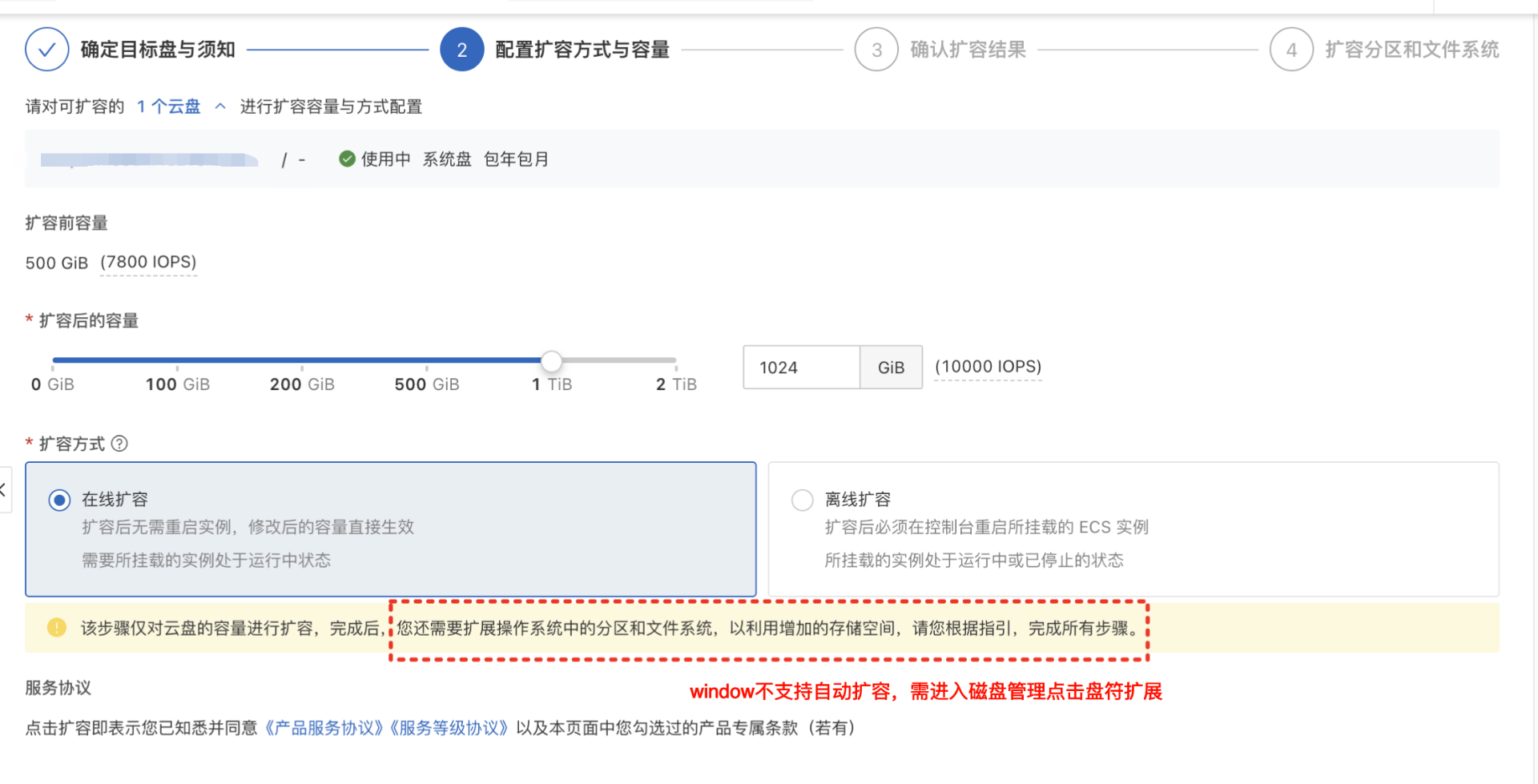Screen dimensions: 1538x784
Task: Select the 离线扩容 radio button
Action: [x=802, y=501]
